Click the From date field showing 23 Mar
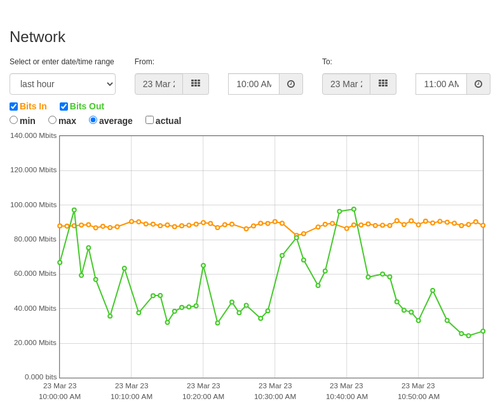 [159, 84]
